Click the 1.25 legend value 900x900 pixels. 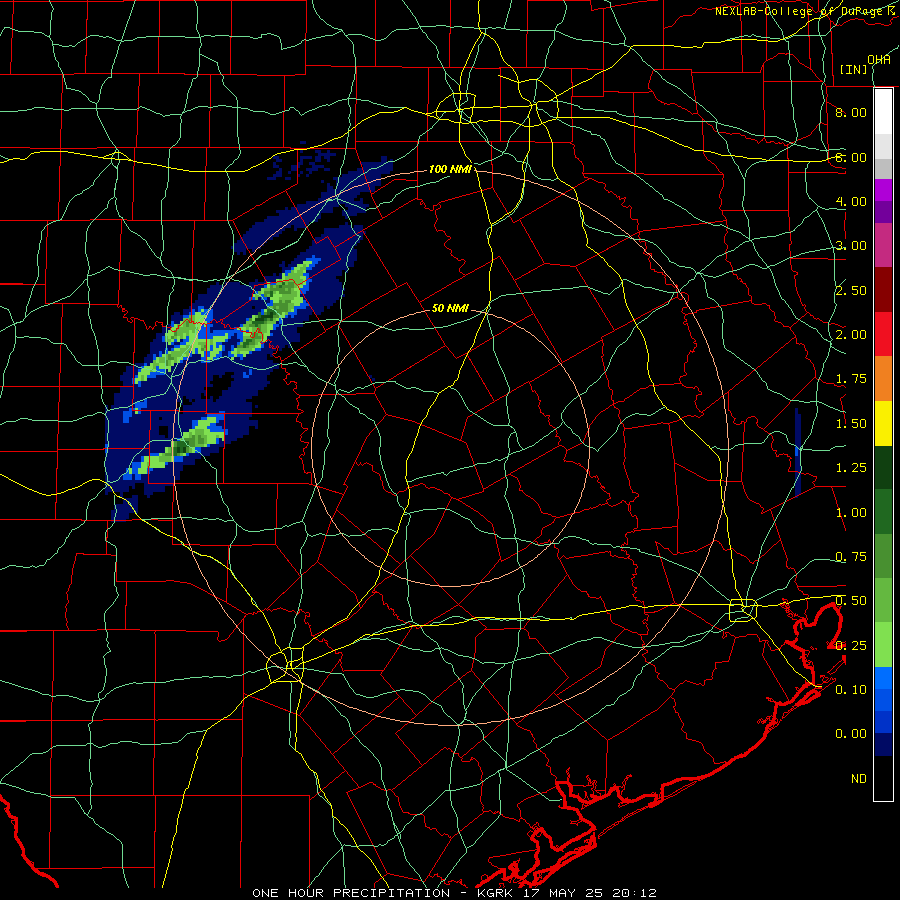pos(851,468)
